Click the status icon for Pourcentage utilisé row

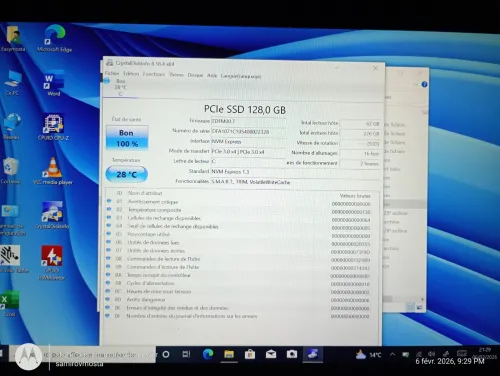tap(108, 234)
